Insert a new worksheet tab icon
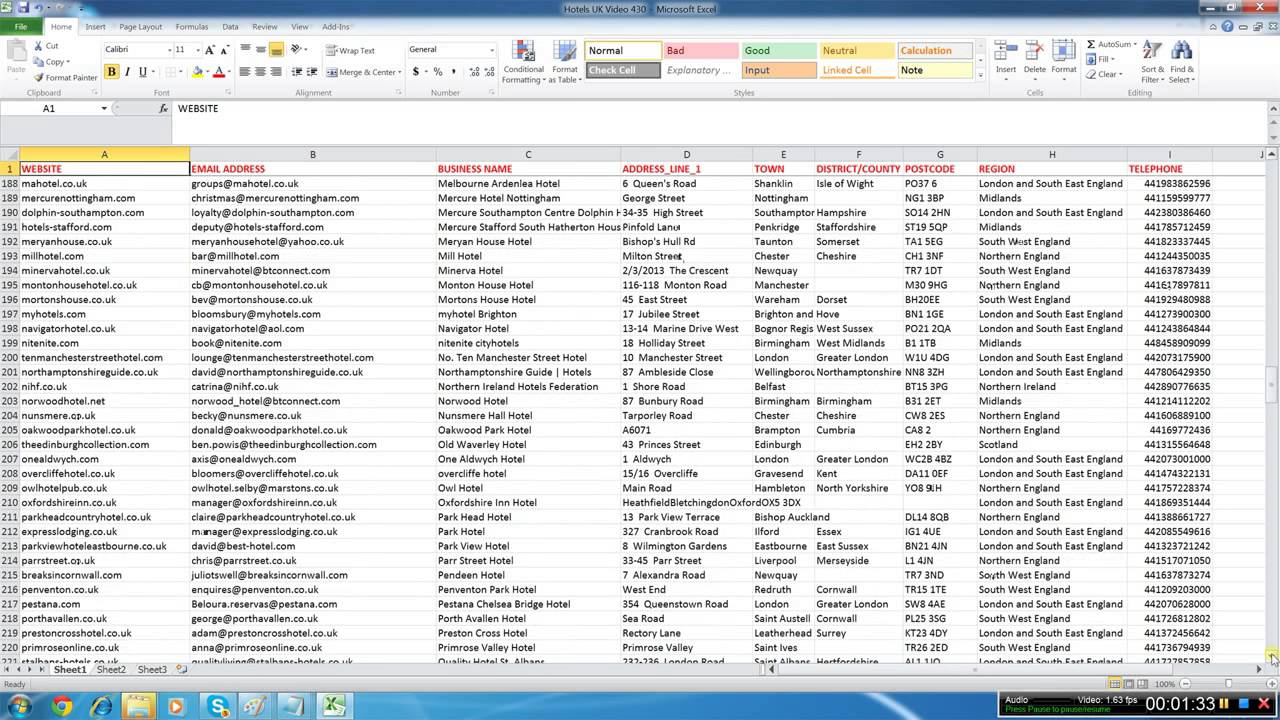This screenshot has height=720, width=1280. [181, 670]
